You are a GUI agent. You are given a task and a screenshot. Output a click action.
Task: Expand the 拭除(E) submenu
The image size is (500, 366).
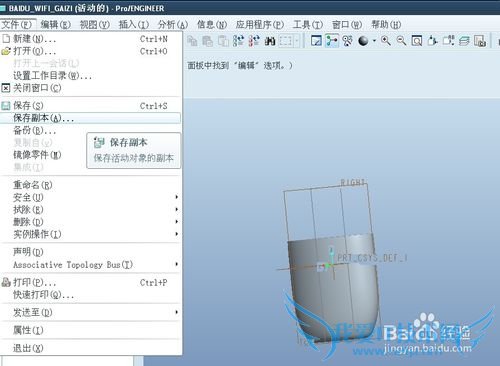(91, 209)
